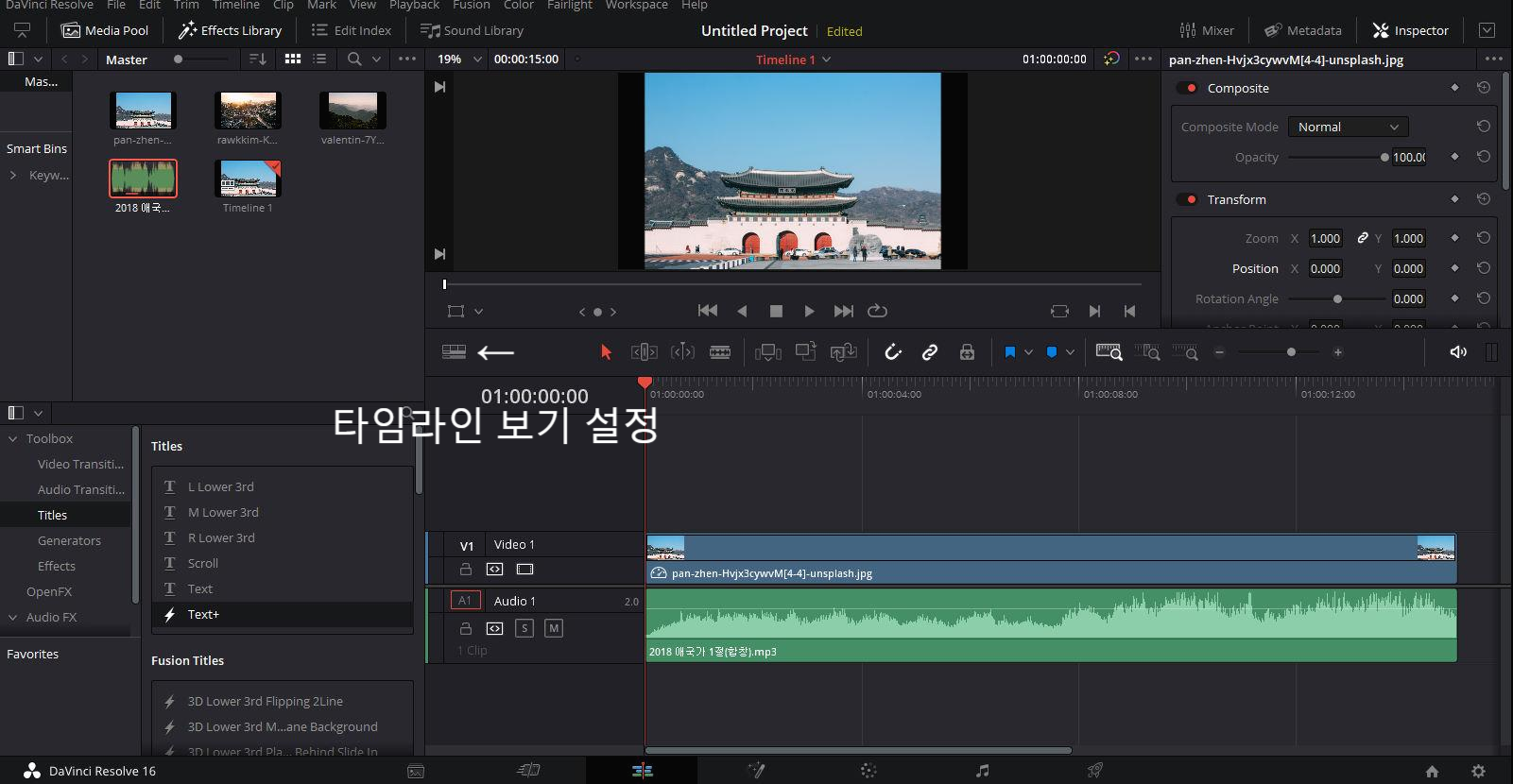Open Timeline View Options icon
The width and height of the screenshot is (1513, 784).
[454, 352]
